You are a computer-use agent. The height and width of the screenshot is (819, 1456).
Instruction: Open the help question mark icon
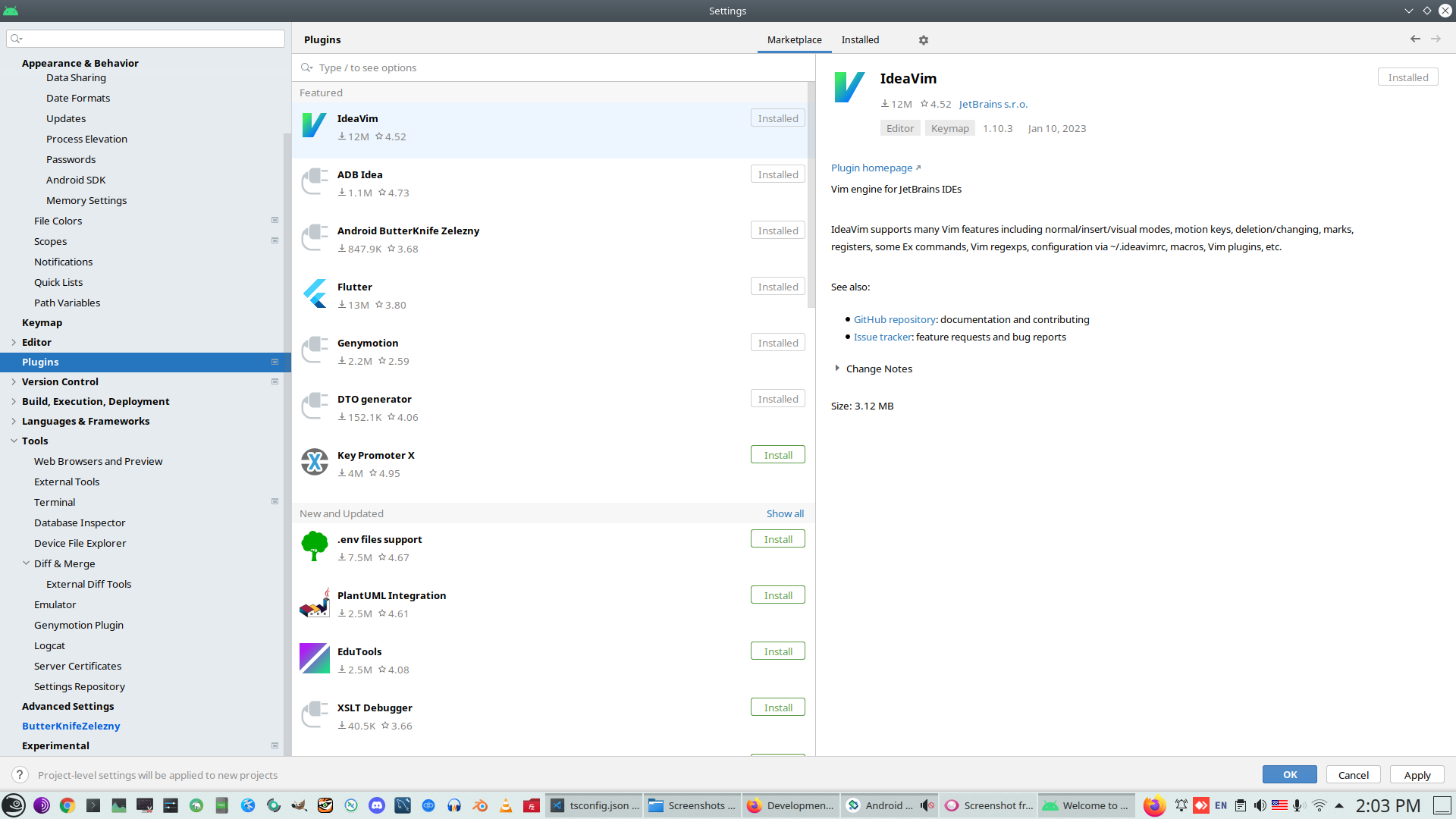(x=20, y=774)
